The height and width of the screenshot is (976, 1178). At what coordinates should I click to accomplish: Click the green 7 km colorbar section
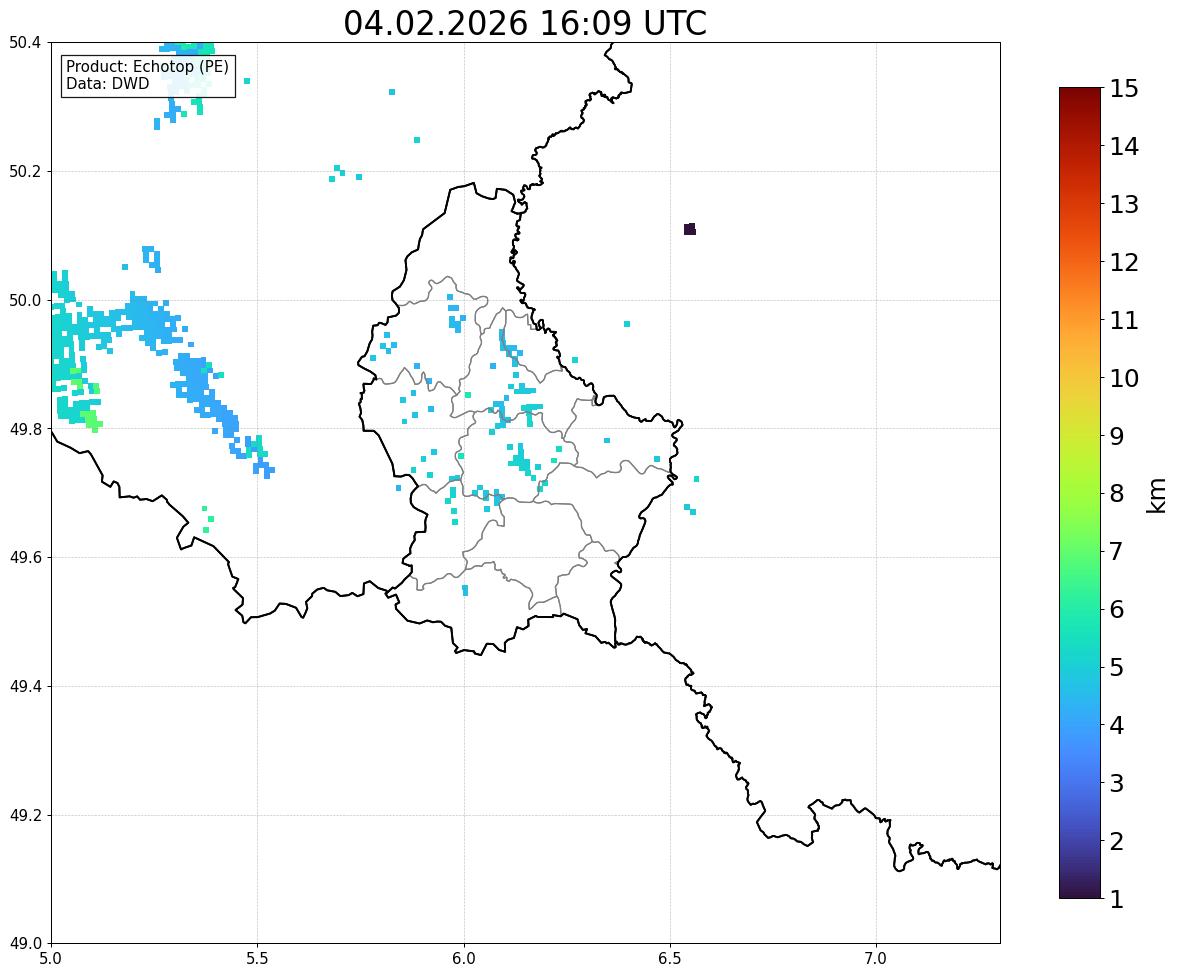pyautogui.click(x=1080, y=551)
